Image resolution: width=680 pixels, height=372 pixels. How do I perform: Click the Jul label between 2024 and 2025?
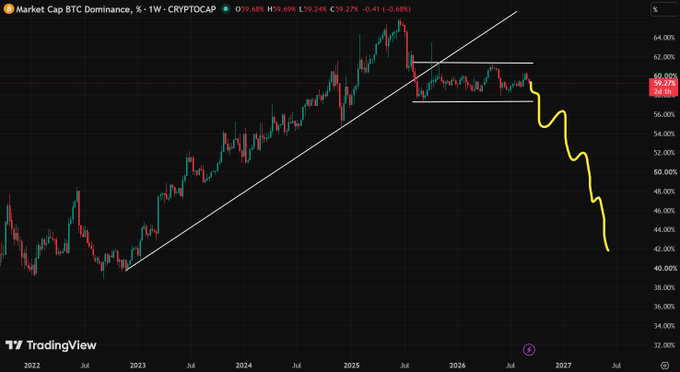point(297,365)
